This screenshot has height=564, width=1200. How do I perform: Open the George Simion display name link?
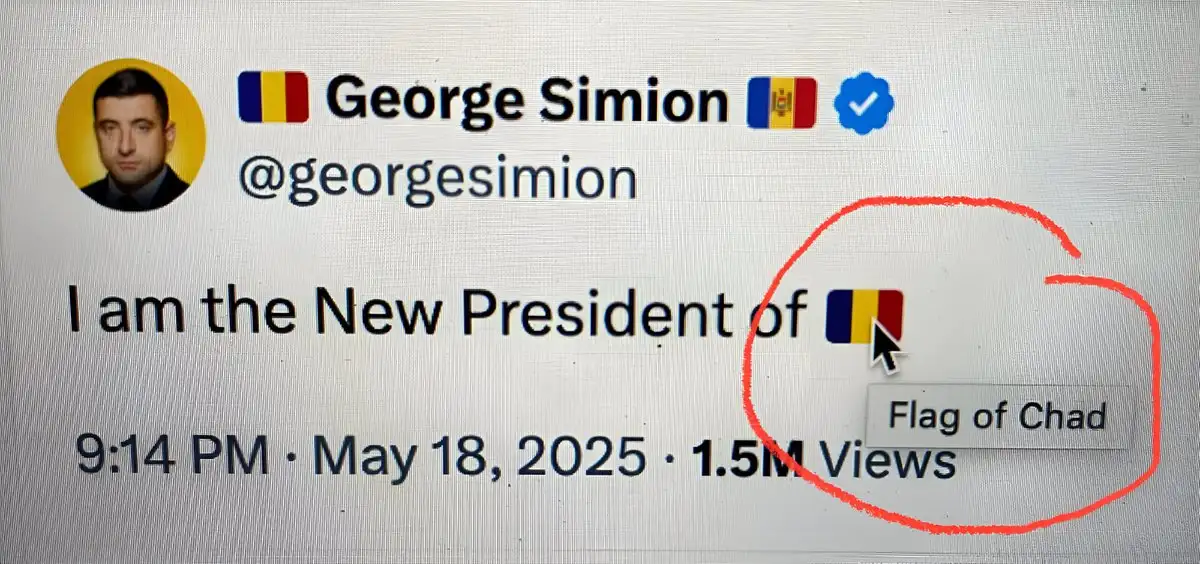(x=527, y=100)
